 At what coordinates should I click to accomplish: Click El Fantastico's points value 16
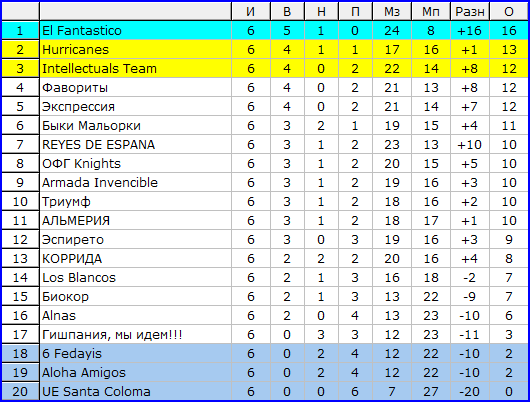coord(509,30)
